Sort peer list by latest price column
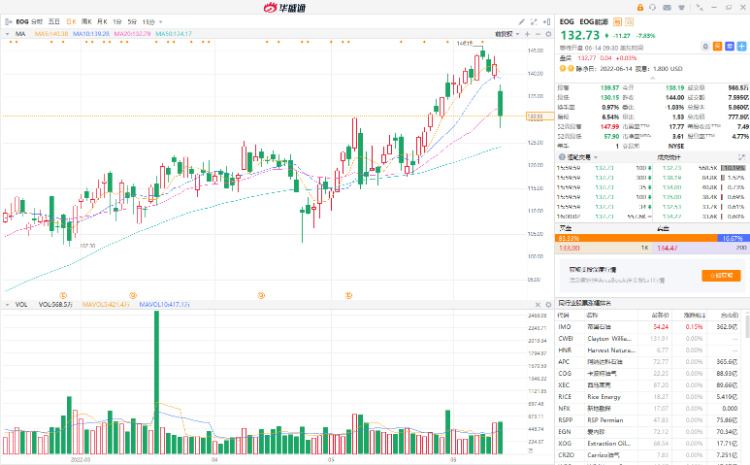 [660, 315]
